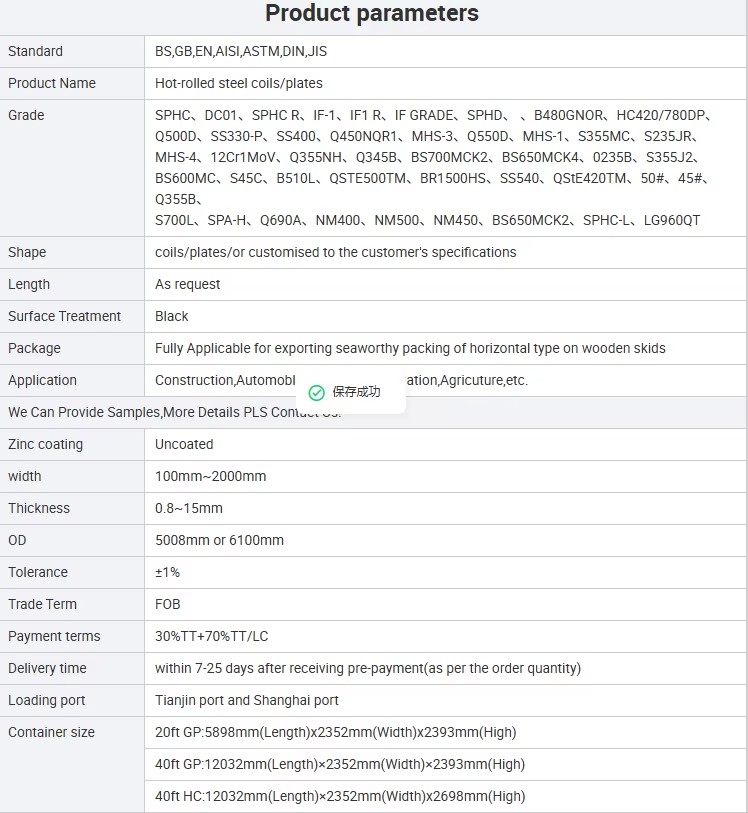
Task: Click the width row label
Action: pos(24,476)
